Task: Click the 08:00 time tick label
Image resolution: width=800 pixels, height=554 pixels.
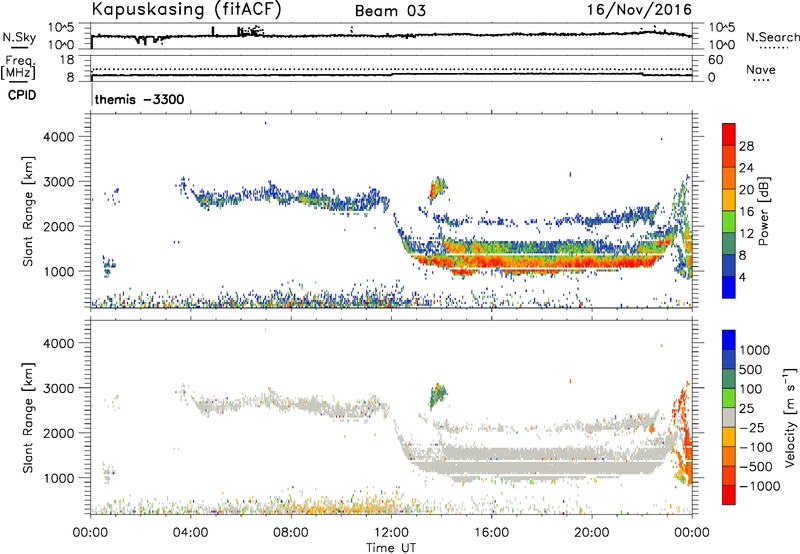Action: coord(291,533)
